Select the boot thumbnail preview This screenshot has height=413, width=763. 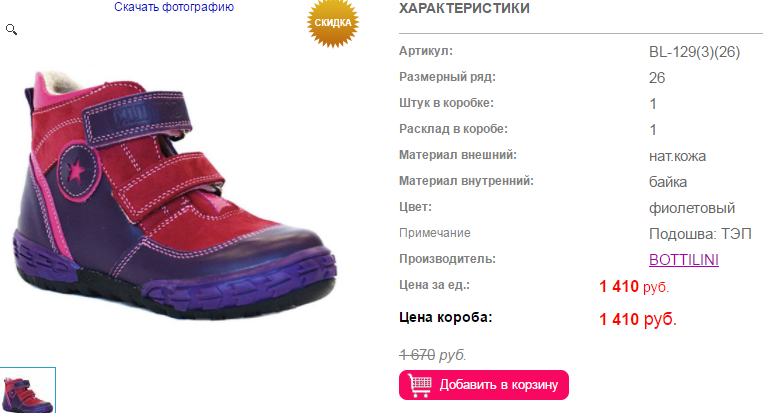(27, 391)
